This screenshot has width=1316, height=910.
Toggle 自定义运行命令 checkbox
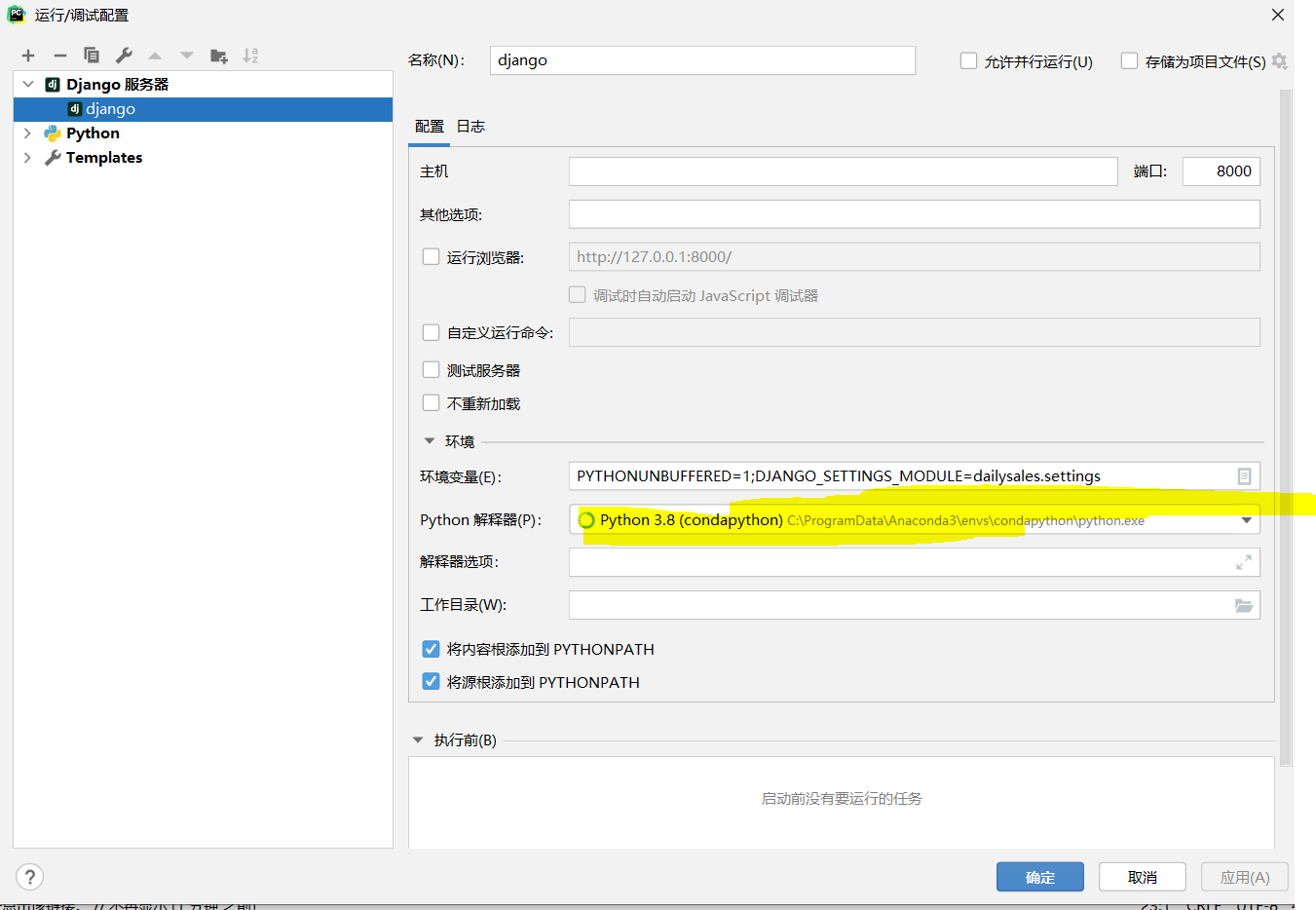point(431,332)
